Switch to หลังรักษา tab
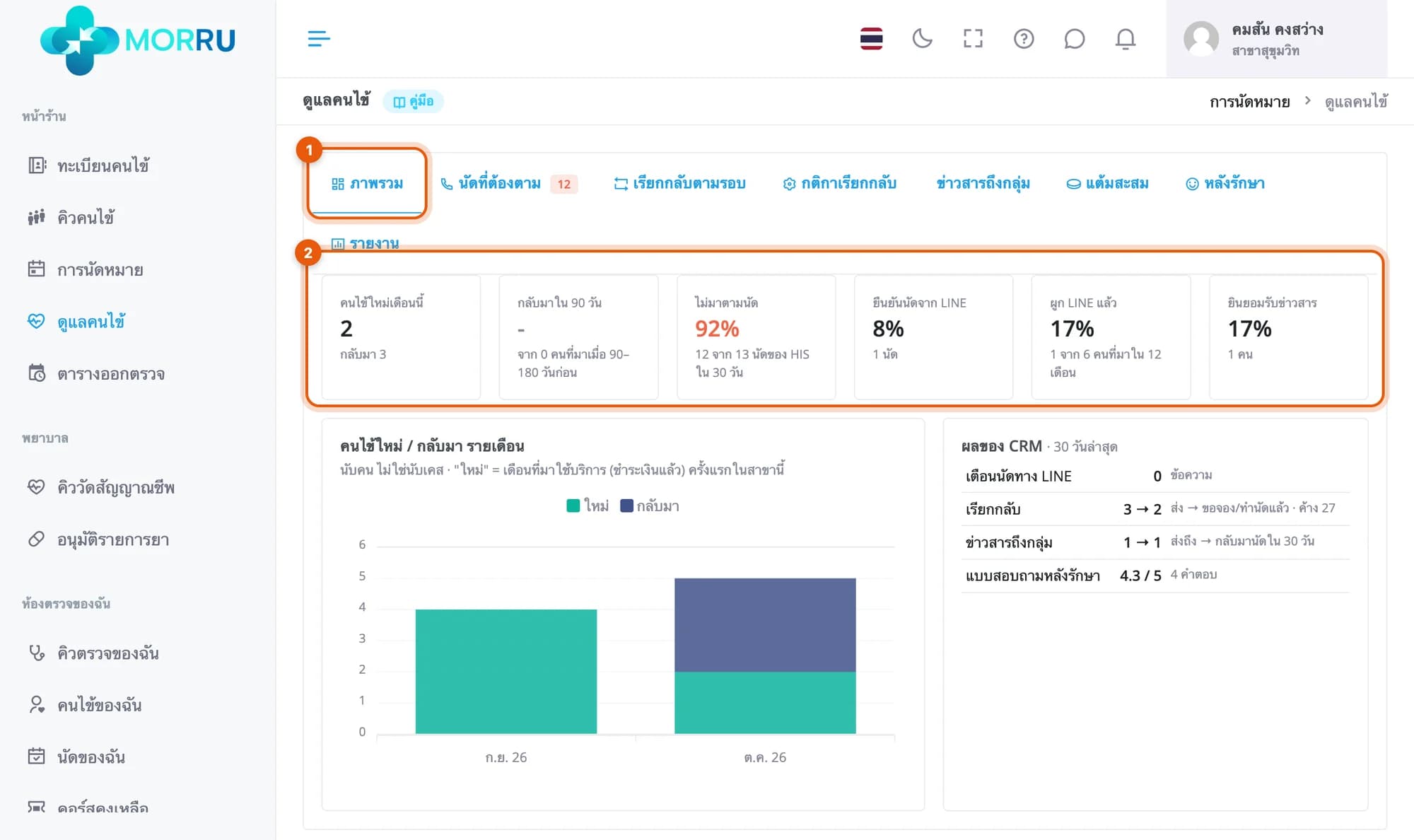 coord(1225,183)
